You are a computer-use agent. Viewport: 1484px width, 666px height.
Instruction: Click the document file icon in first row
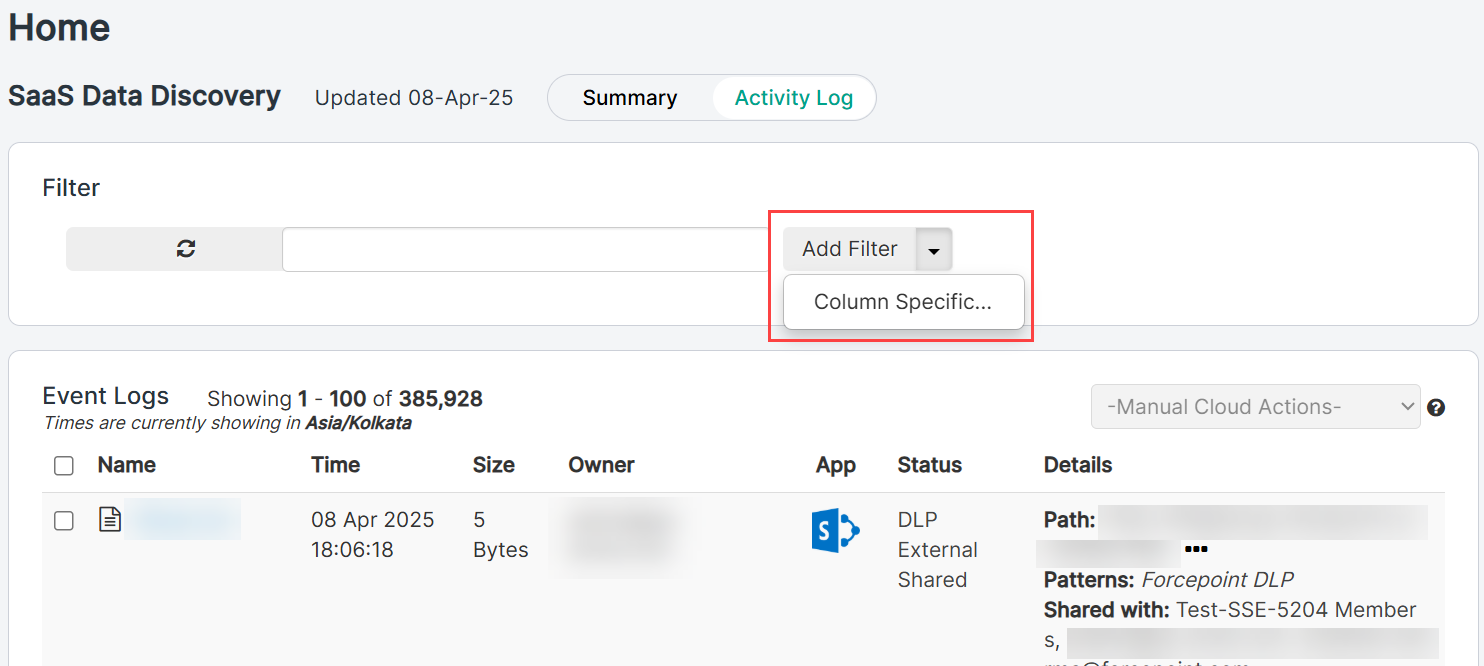(x=110, y=520)
